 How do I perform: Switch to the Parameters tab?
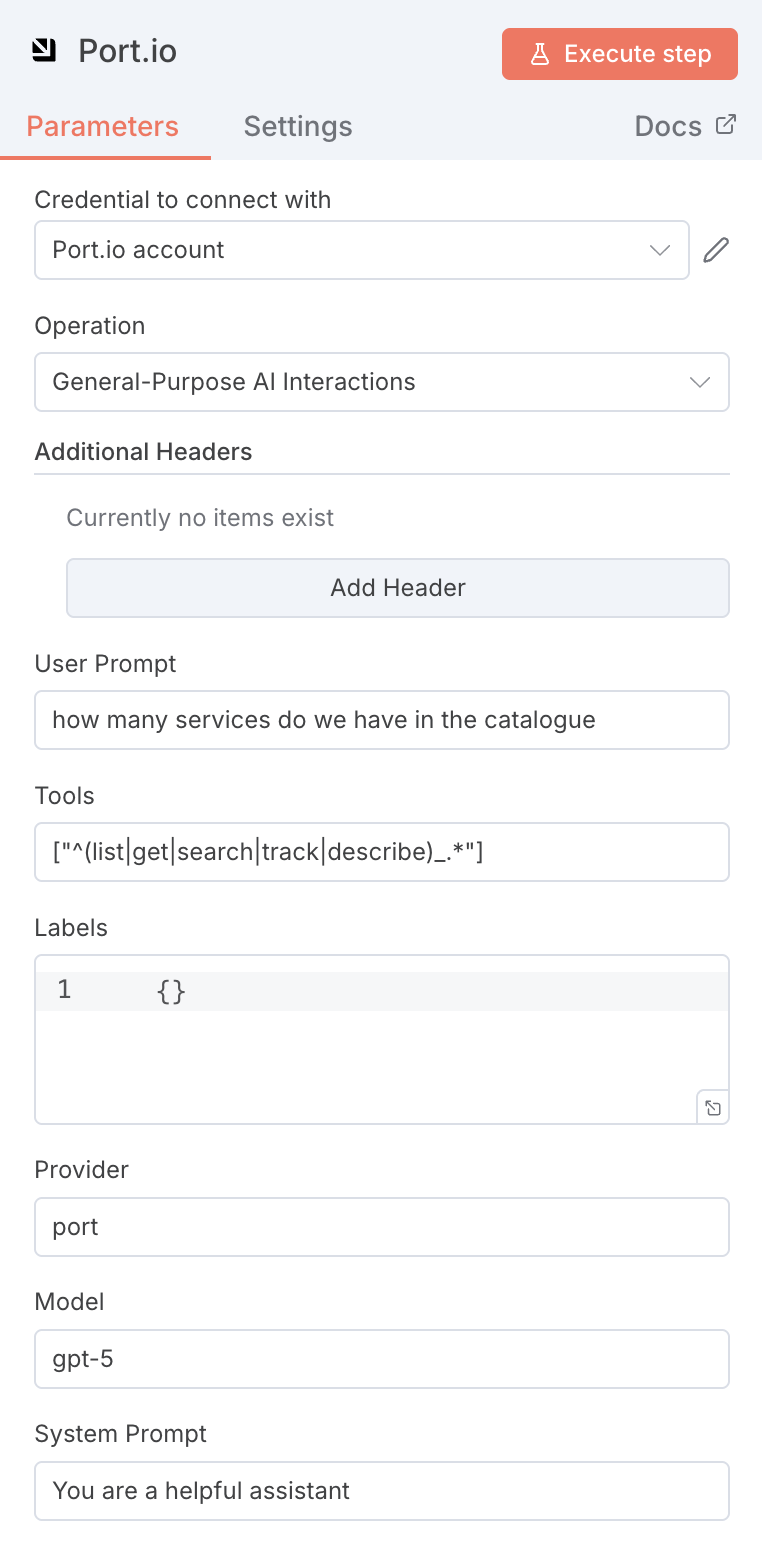[102, 127]
